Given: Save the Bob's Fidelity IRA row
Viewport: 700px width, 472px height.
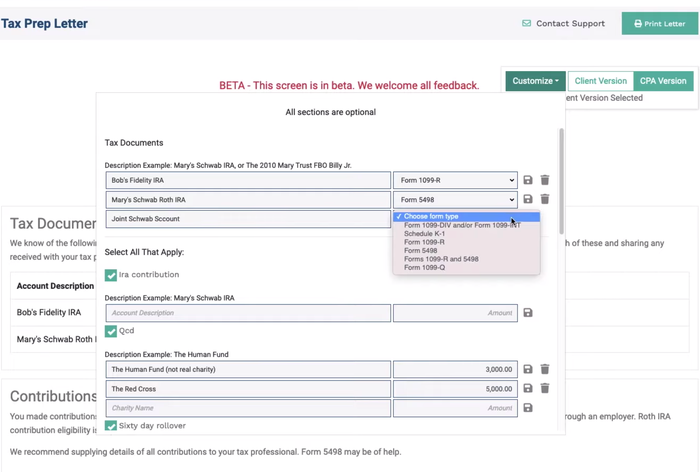Looking at the screenshot, I should [528, 180].
